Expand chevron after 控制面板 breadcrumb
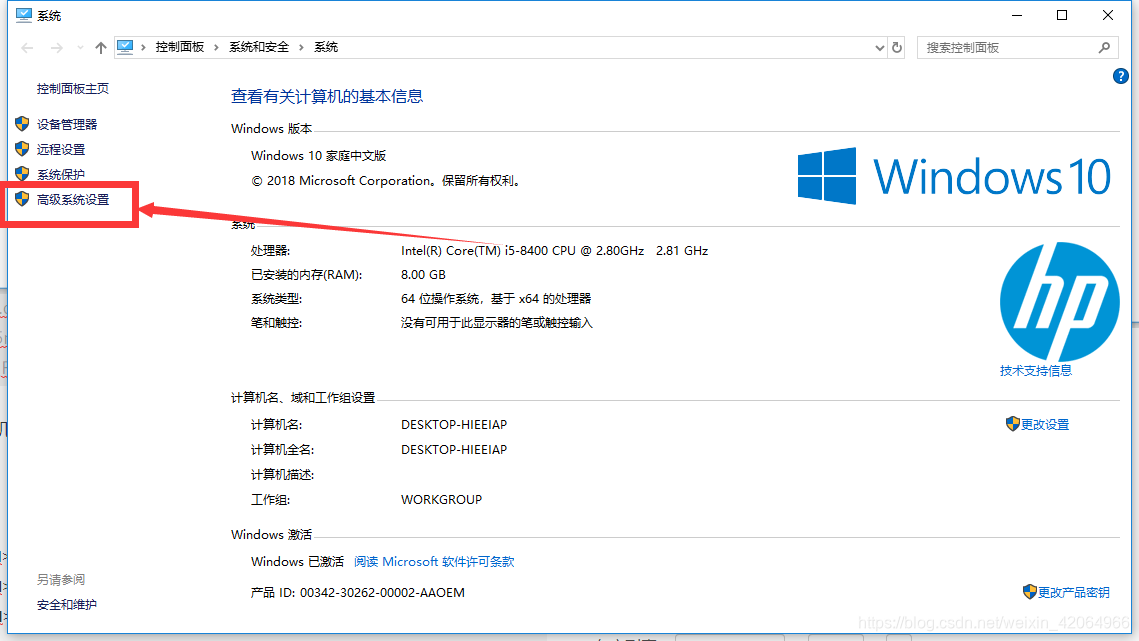The height and width of the screenshot is (641, 1139). [216, 47]
